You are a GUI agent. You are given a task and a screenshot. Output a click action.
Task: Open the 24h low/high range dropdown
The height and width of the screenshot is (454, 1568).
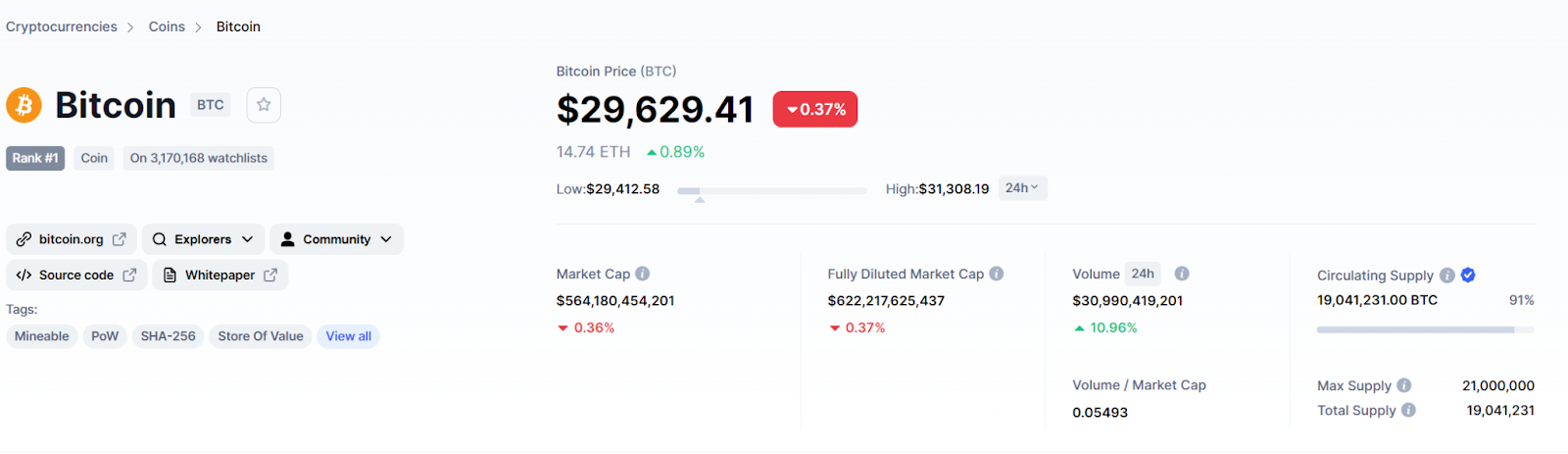pos(1022,188)
